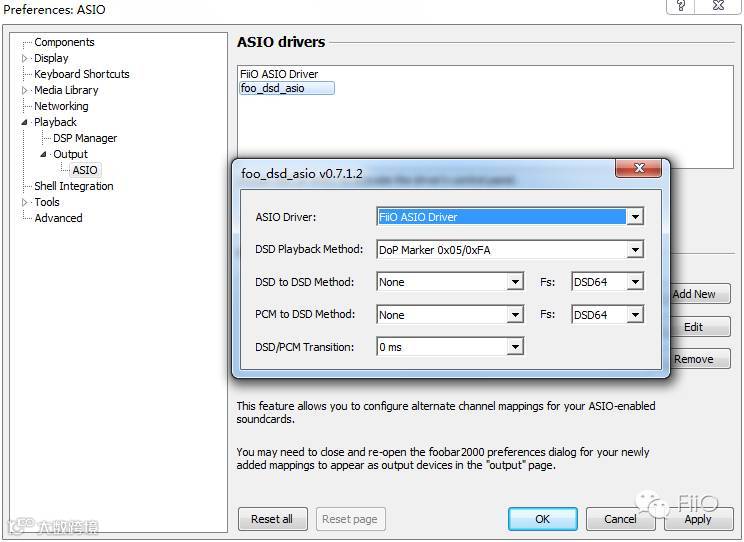Open the ASIO Driver dropdown
Image resolution: width=744 pixels, height=542 pixels.
(x=635, y=217)
